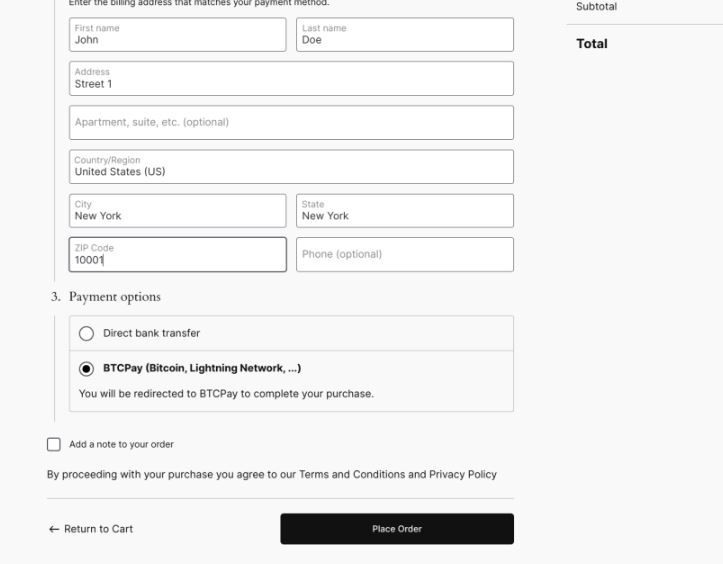Click the BTCPay redirect description text
This screenshot has height=564, width=723.
[x=226, y=394]
